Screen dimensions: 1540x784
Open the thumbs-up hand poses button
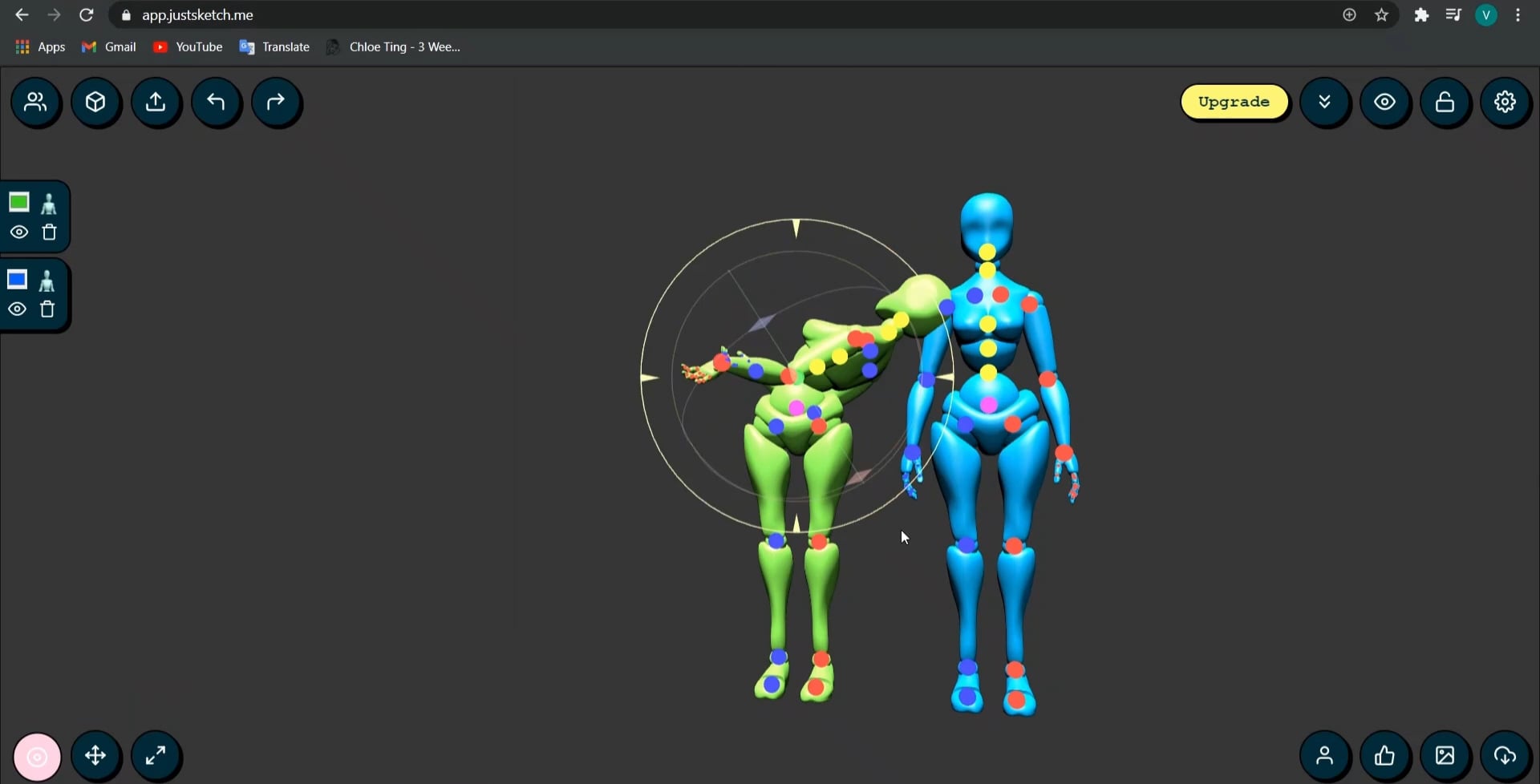[x=1385, y=755]
